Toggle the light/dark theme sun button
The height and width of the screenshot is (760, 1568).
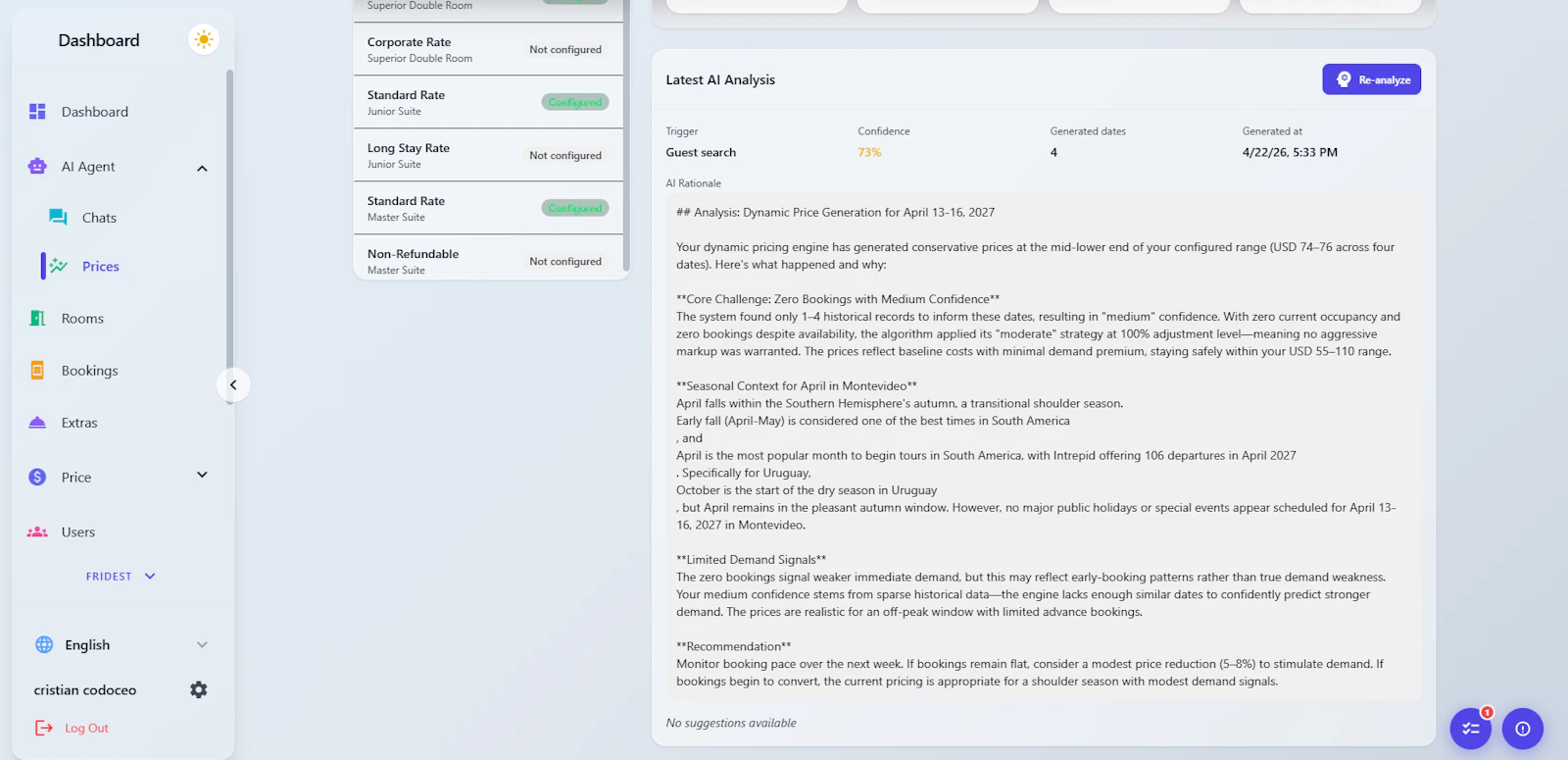[x=204, y=39]
